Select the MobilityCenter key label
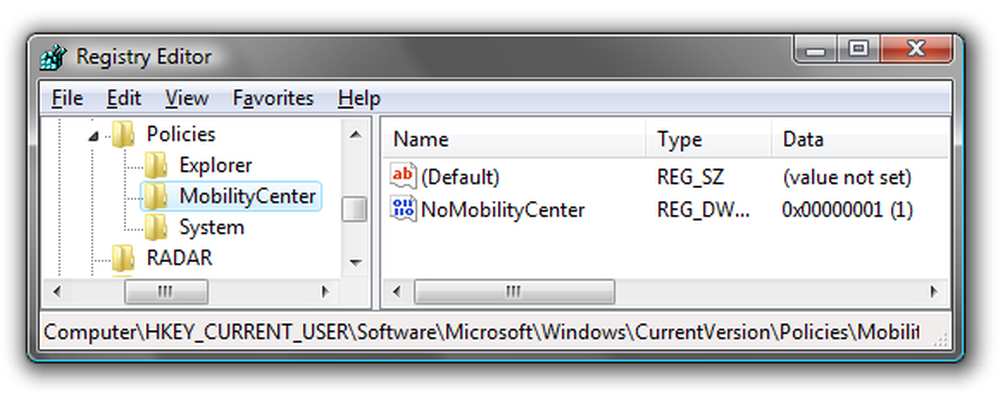The image size is (1000, 408). pos(247,196)
